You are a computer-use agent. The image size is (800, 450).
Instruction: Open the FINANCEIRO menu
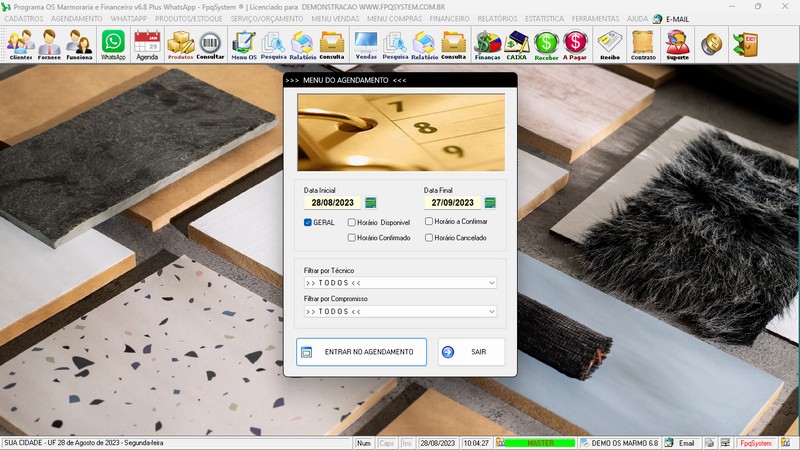(x=449, y=19)
